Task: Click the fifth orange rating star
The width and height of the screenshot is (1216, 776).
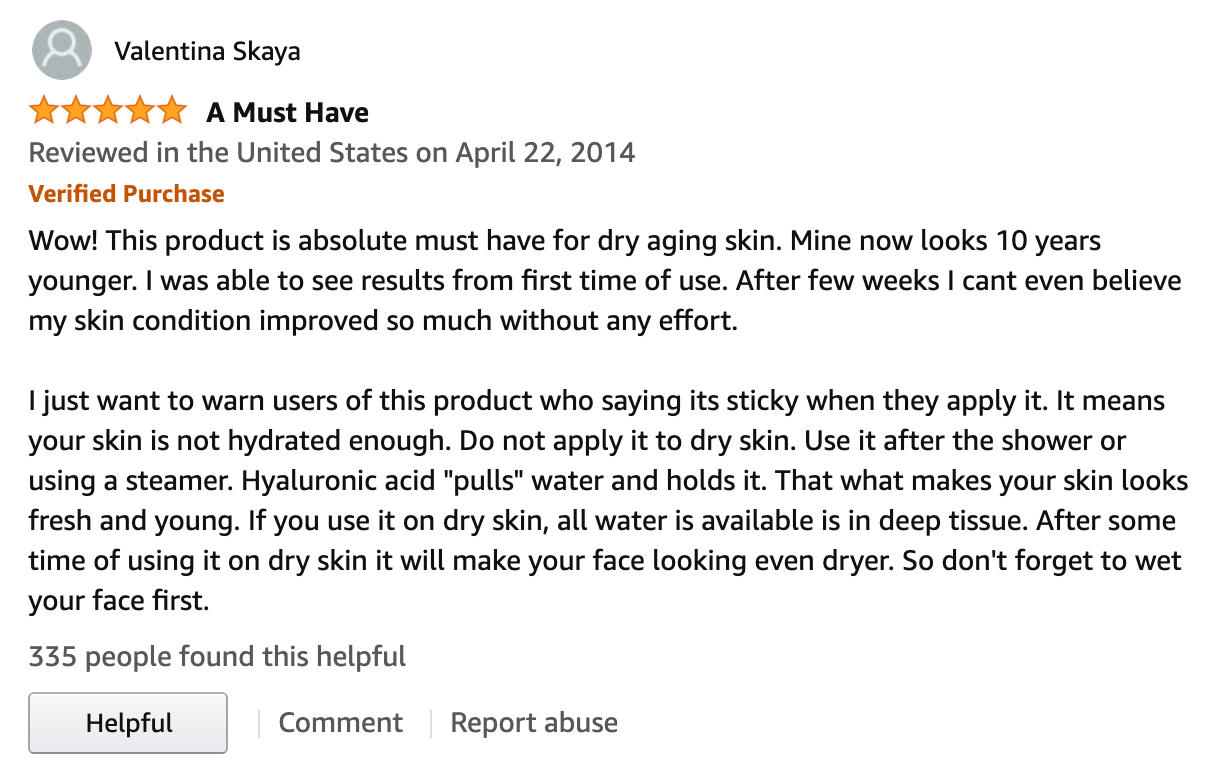Action: pos(171,111)
